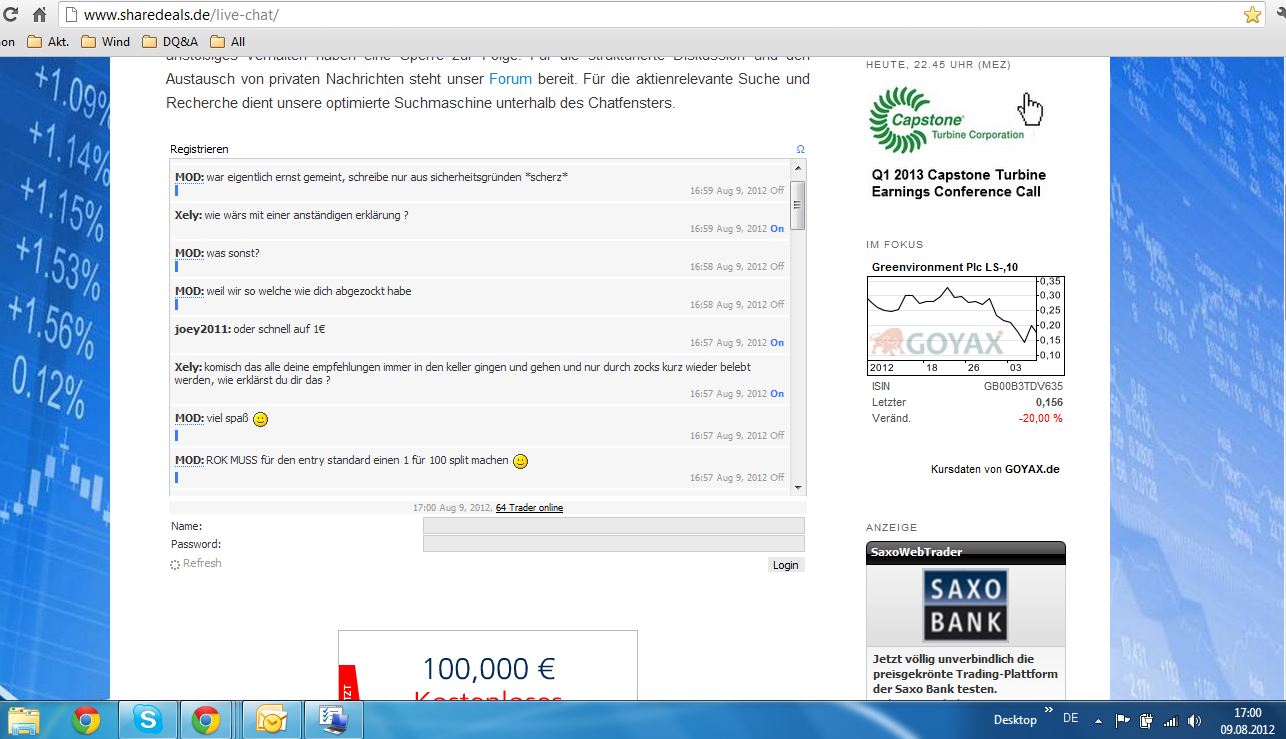
Task: Click the bookmark star in the address bar
Action: [1252, 16]
